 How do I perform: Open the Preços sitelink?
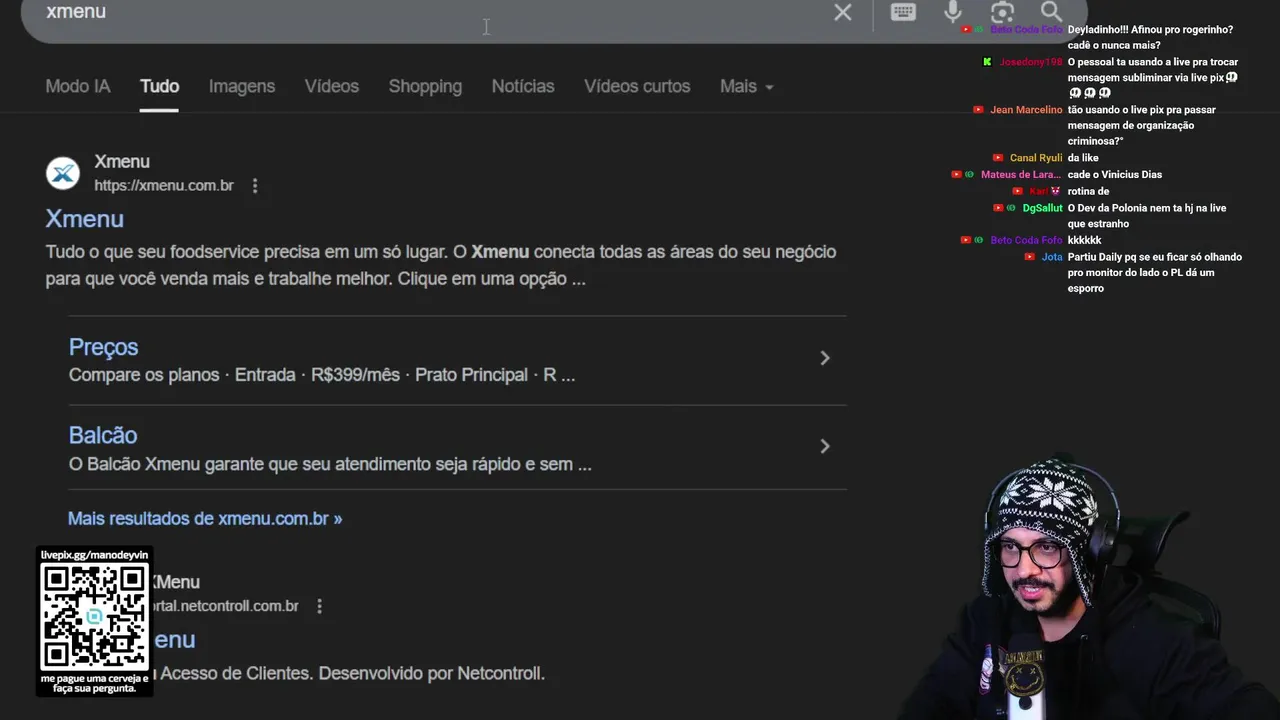coord(104,347)
